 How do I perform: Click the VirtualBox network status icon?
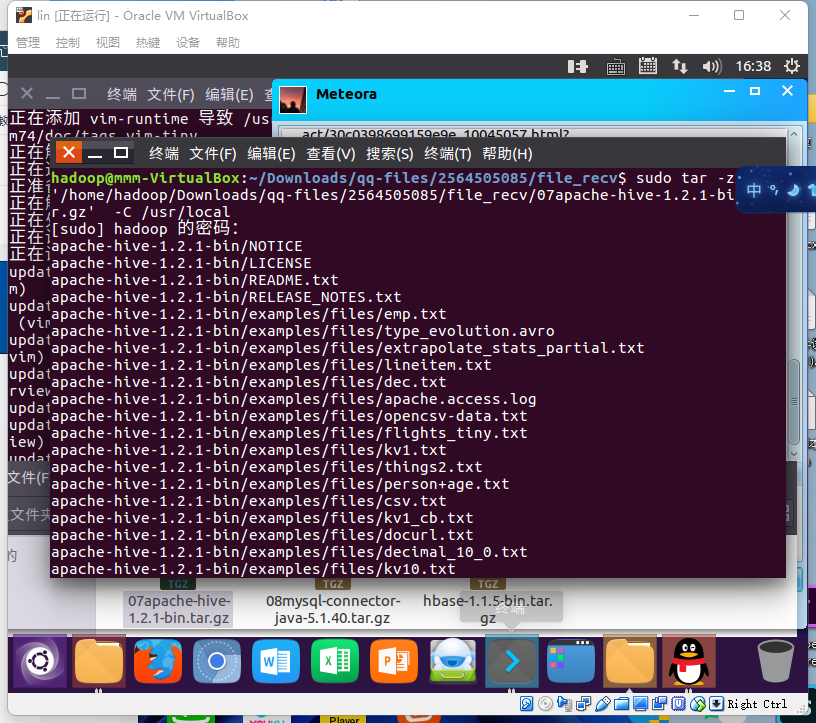(583, 704)
